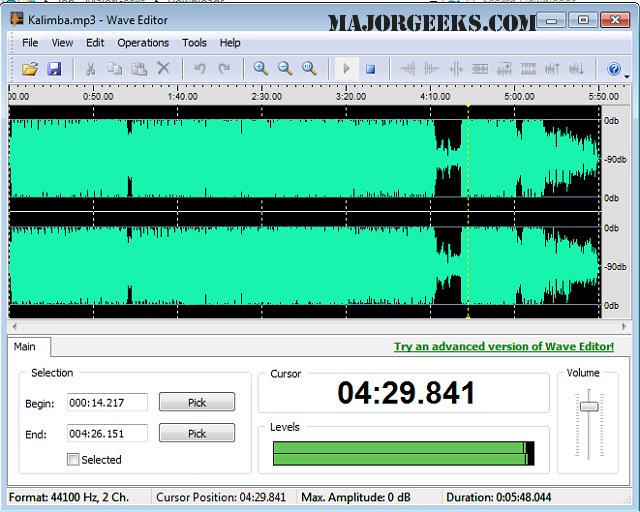The image size is (640, 512).
Task: Zoom in on the waveform
Action: (260, 69)
